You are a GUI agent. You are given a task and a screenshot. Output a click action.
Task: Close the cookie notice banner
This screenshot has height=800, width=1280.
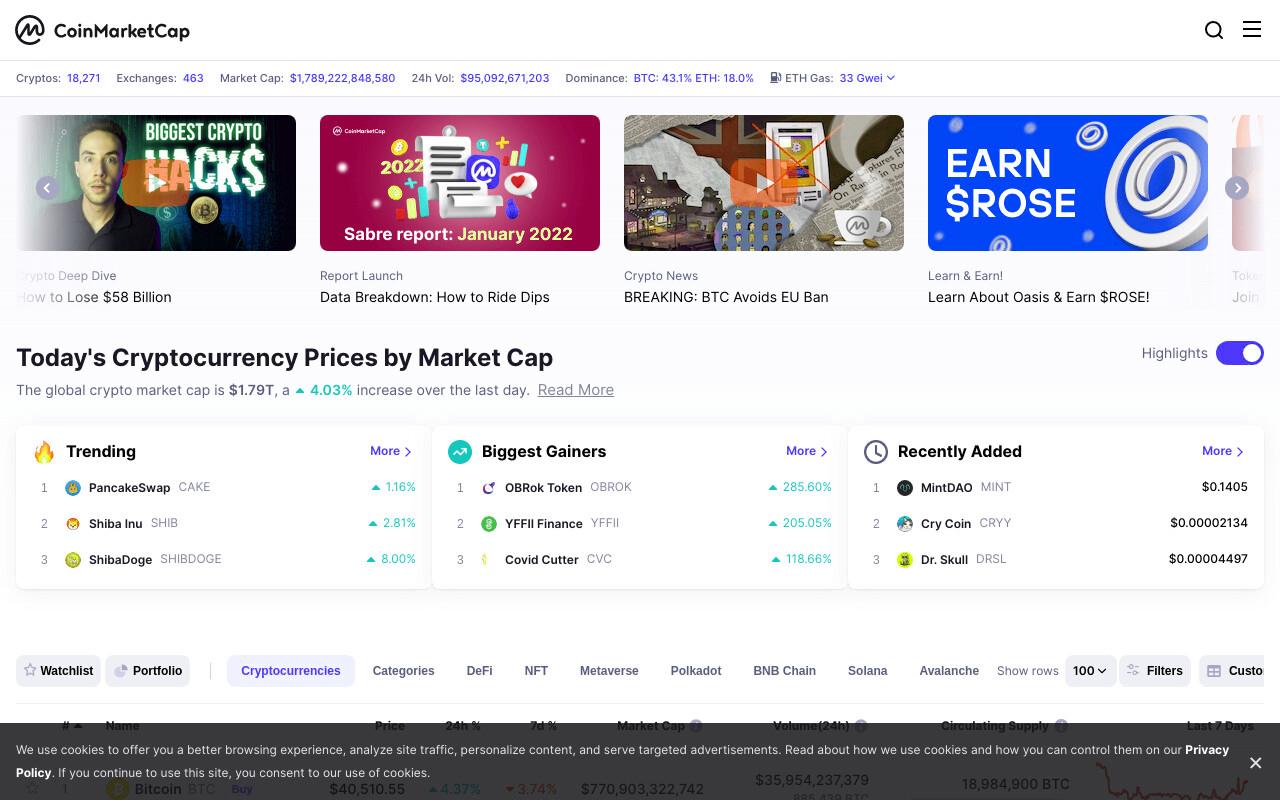(x=1255, y=763)
